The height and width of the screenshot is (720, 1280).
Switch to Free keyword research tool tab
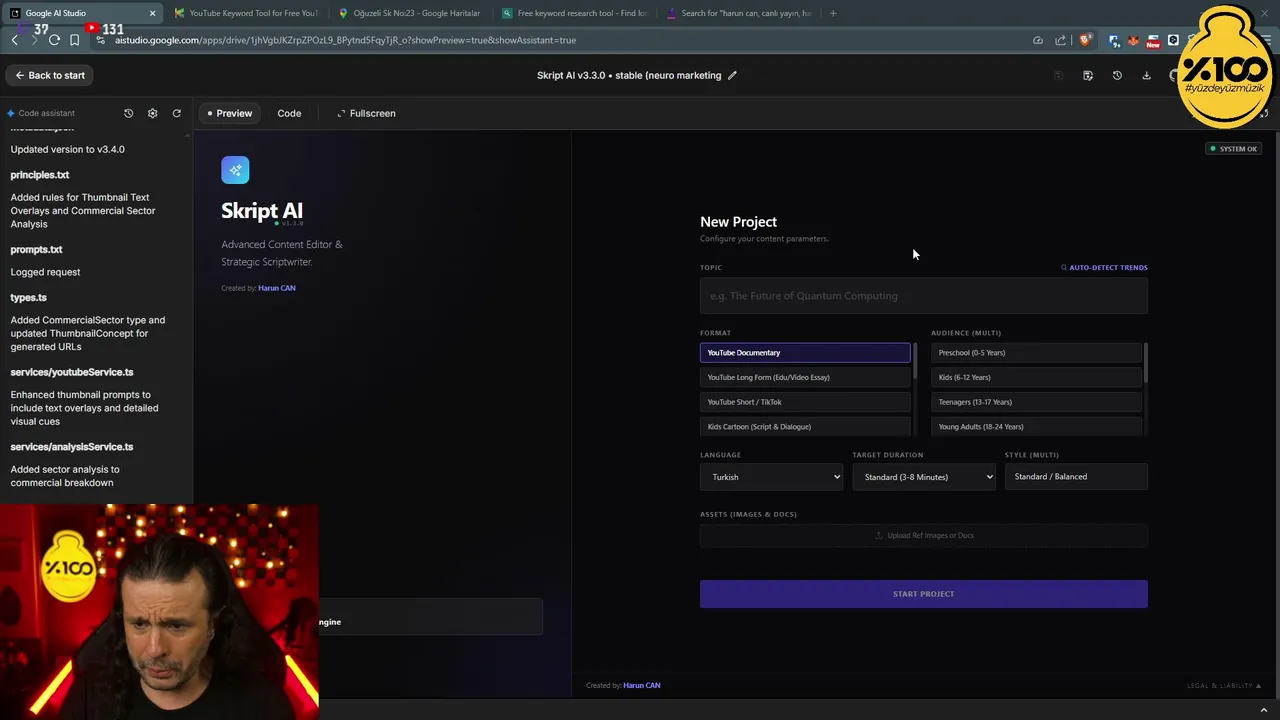coord(573,13)
